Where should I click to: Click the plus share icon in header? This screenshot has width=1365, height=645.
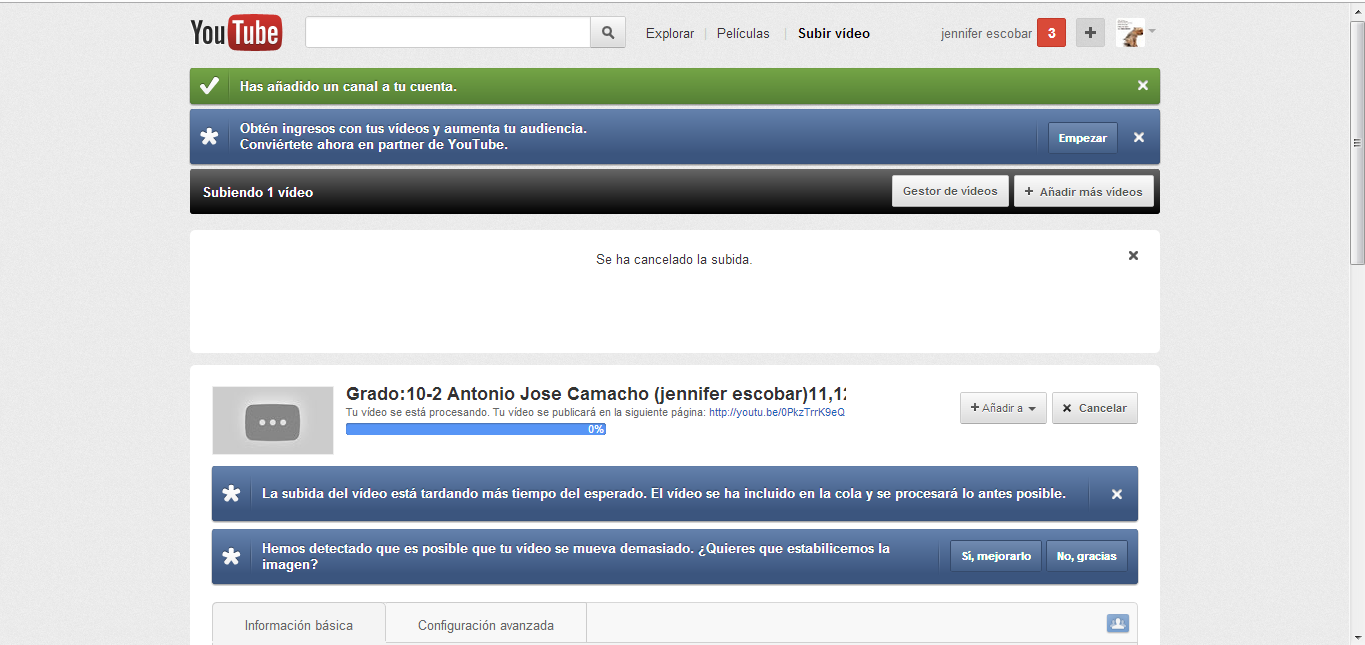[x=1090, y=33]
